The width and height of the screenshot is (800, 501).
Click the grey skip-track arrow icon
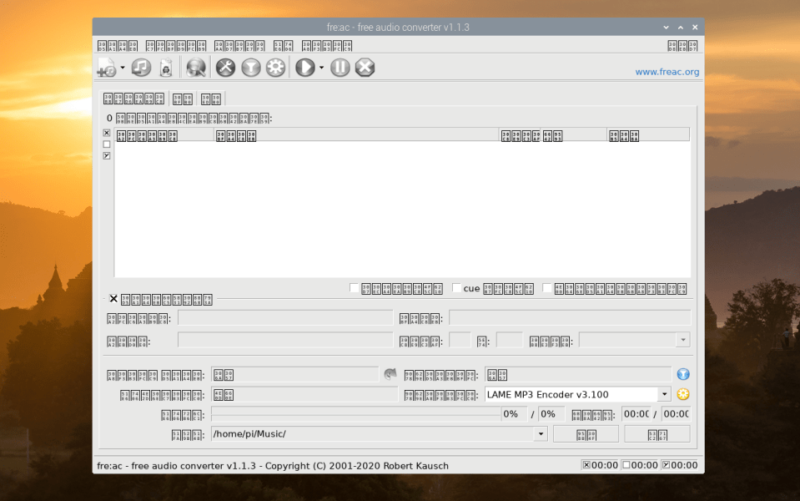coord(390,374)
